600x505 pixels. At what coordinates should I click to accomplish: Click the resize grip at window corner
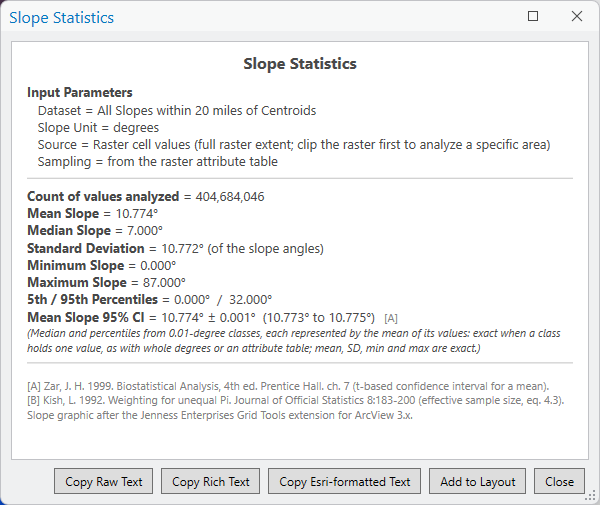(x=592, y=497)
